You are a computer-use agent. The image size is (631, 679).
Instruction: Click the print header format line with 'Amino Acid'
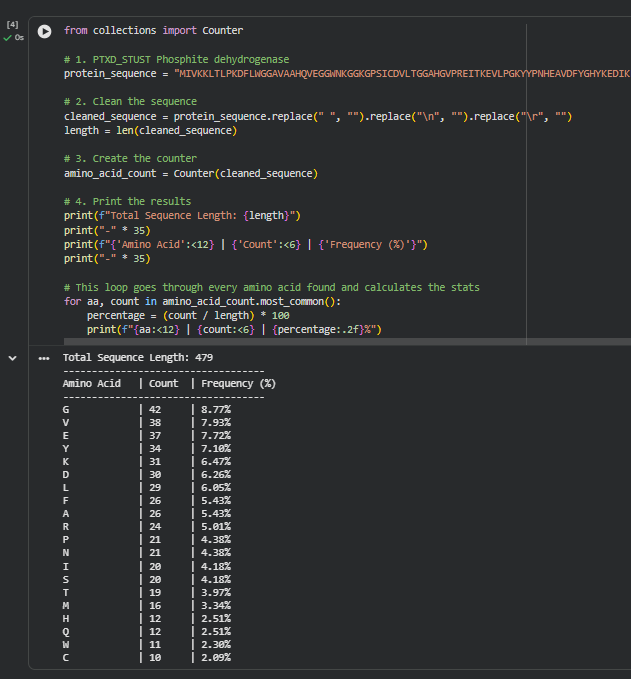pos(246,245)
